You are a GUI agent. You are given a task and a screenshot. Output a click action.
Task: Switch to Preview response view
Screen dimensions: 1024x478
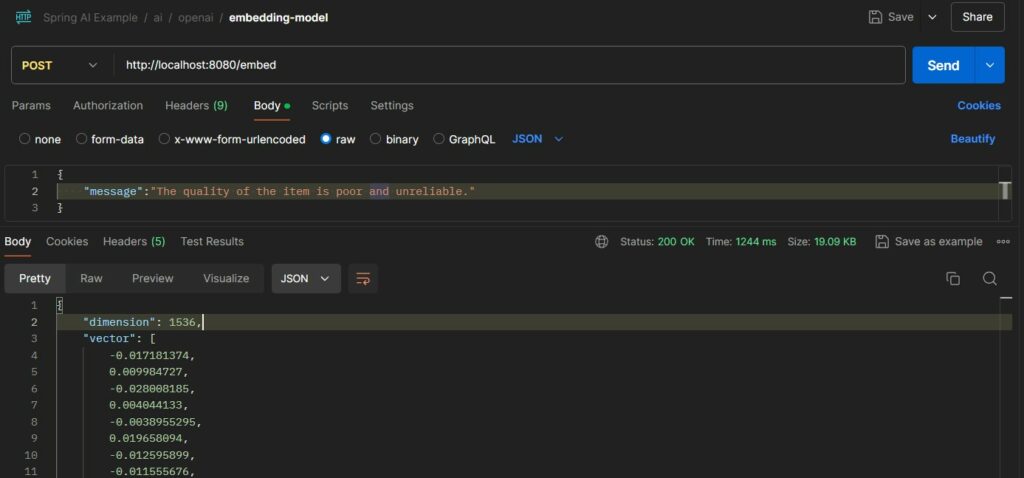pos(153,278)
